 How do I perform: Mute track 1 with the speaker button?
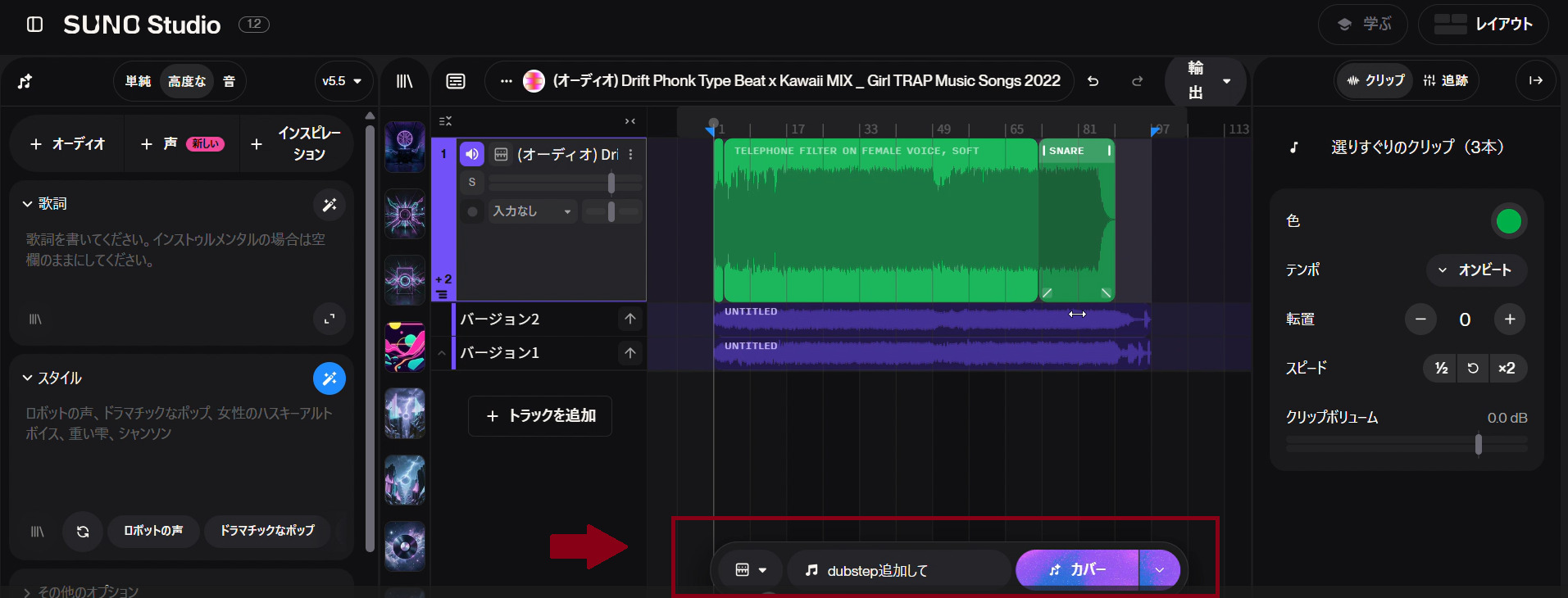(471, 154)
